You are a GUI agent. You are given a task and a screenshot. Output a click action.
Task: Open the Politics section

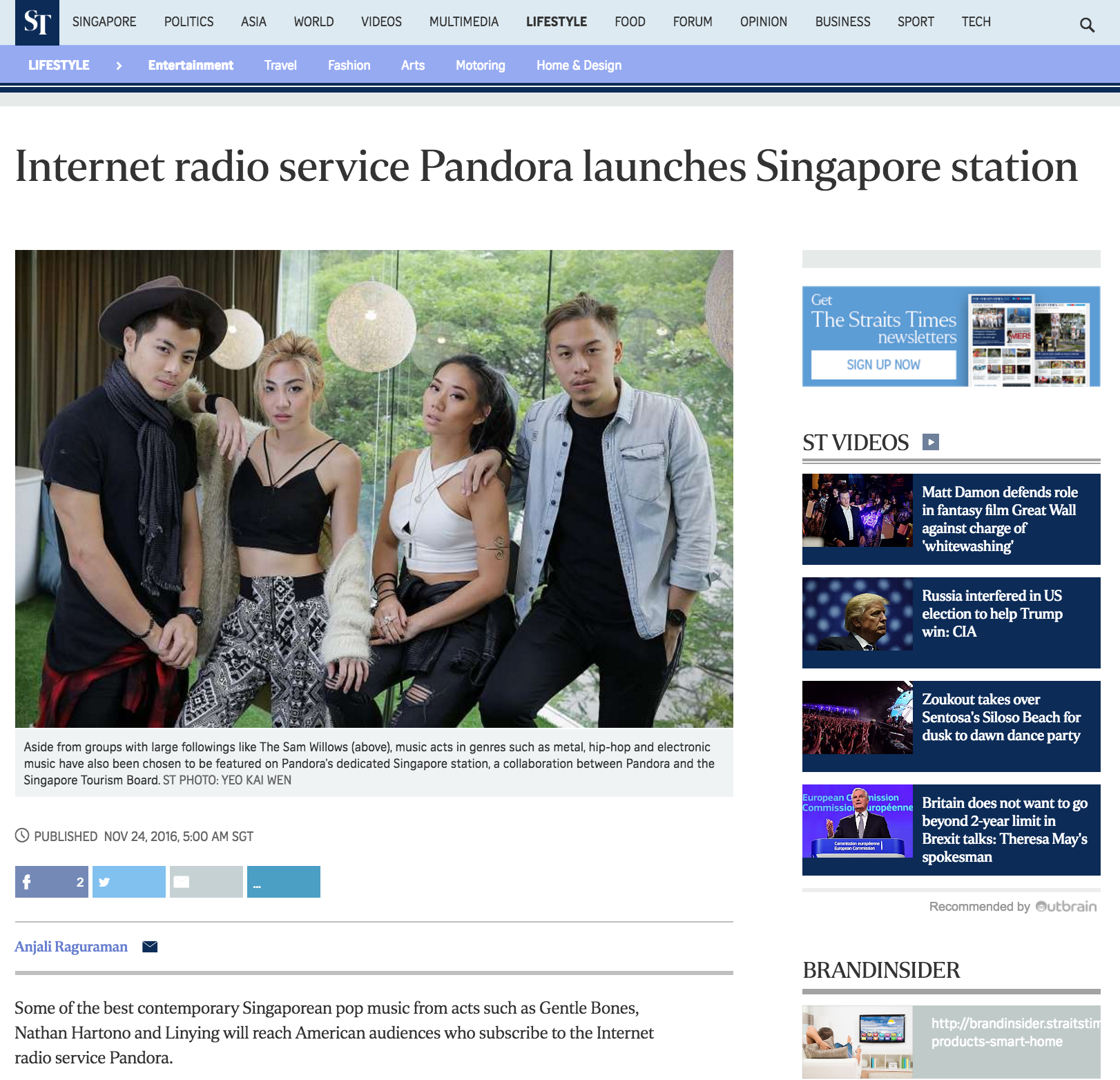pos(189,22)
